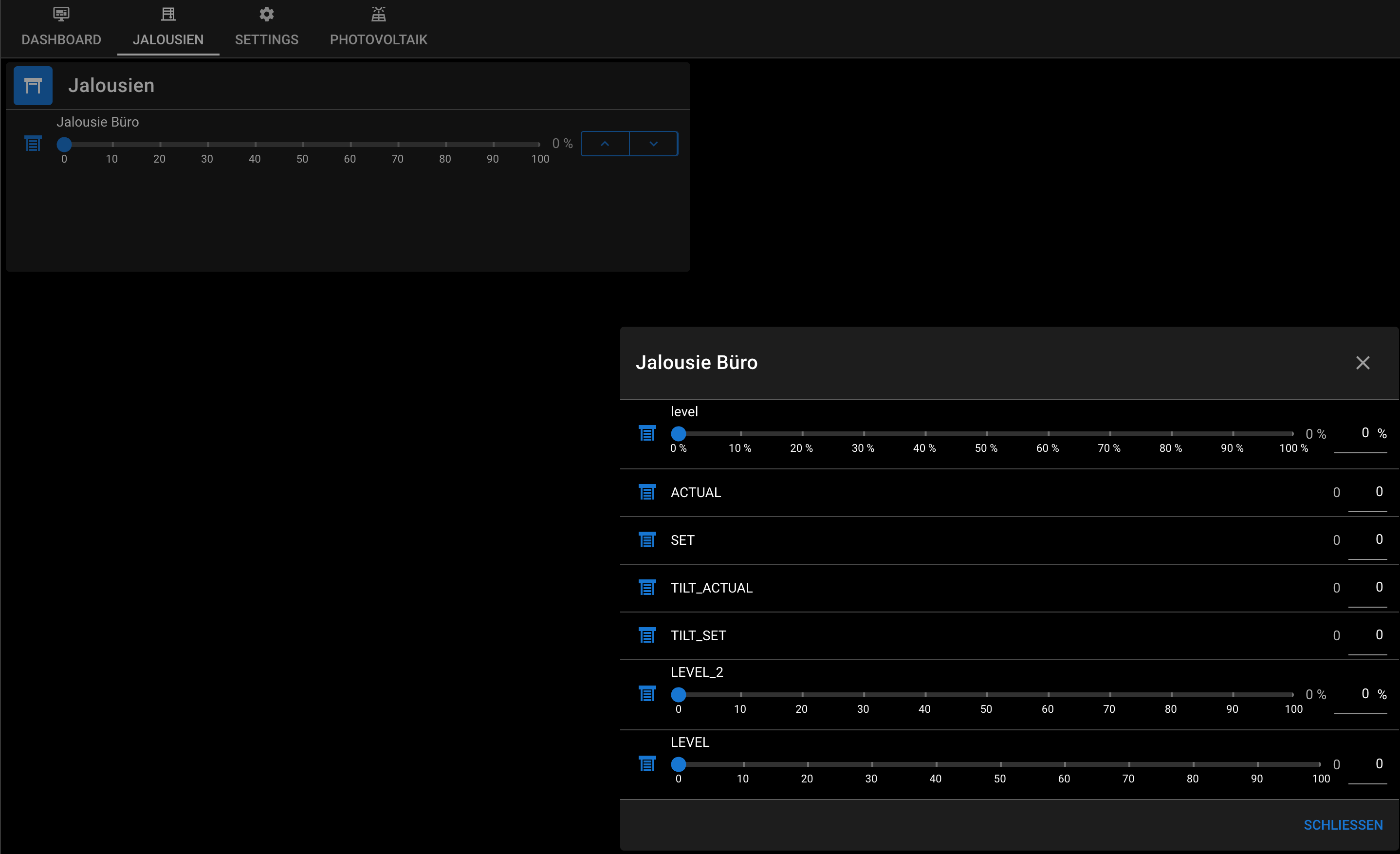Open the Settings tab

266,27
